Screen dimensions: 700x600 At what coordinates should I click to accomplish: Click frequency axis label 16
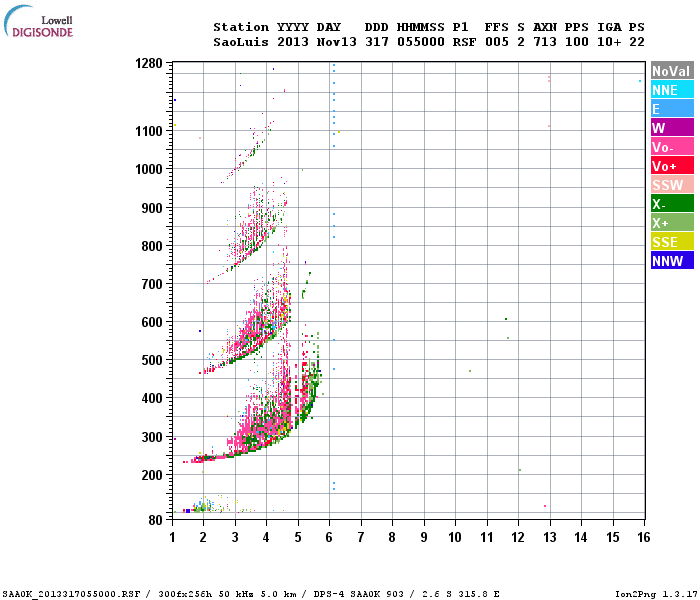(x=644, y=537)
